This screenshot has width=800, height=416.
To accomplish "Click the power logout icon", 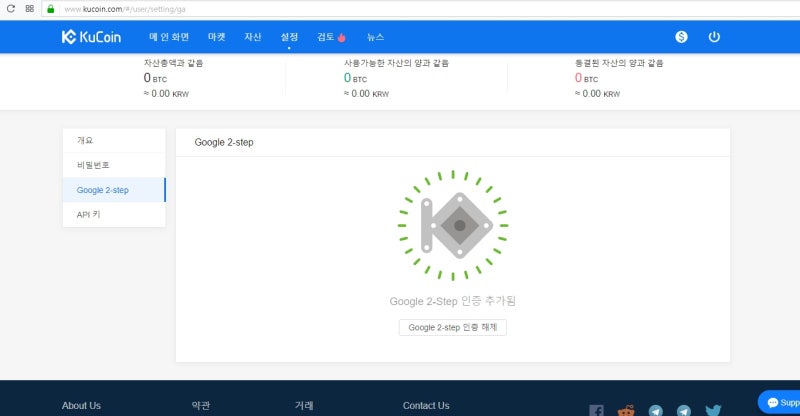I will pyautogui.click(x=714, y=37).
